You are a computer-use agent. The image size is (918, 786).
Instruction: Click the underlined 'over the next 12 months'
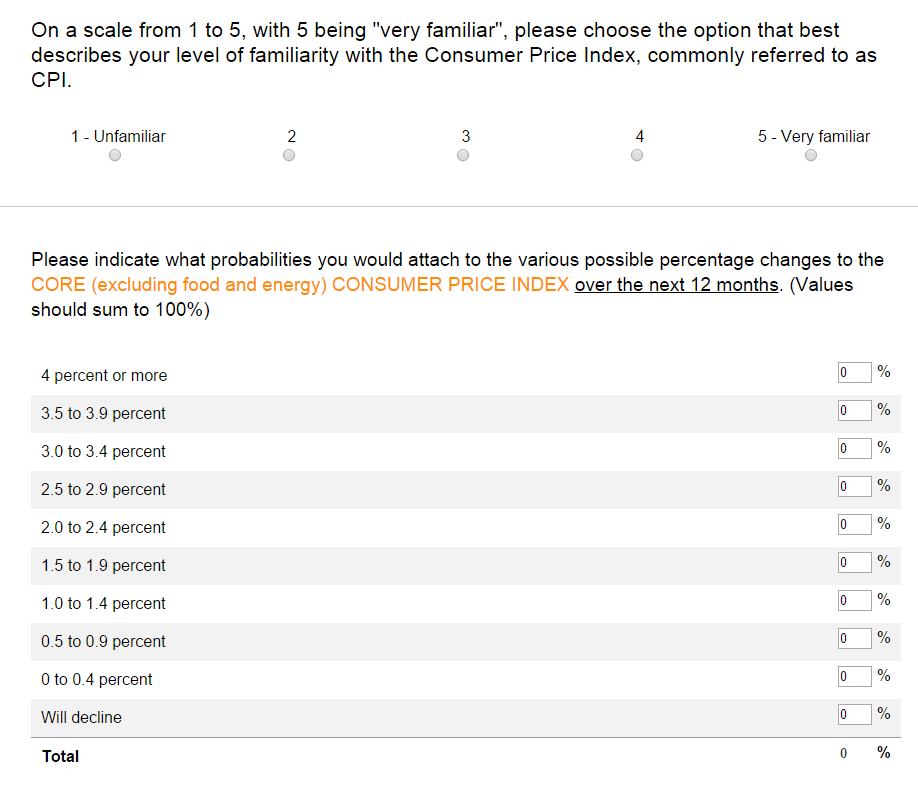click(677, 284)
